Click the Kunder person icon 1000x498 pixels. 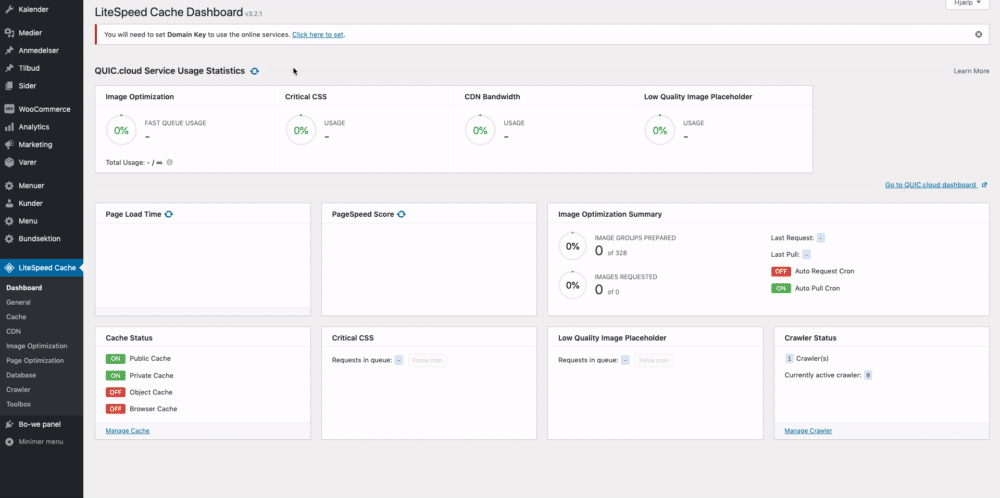[9, 203]
